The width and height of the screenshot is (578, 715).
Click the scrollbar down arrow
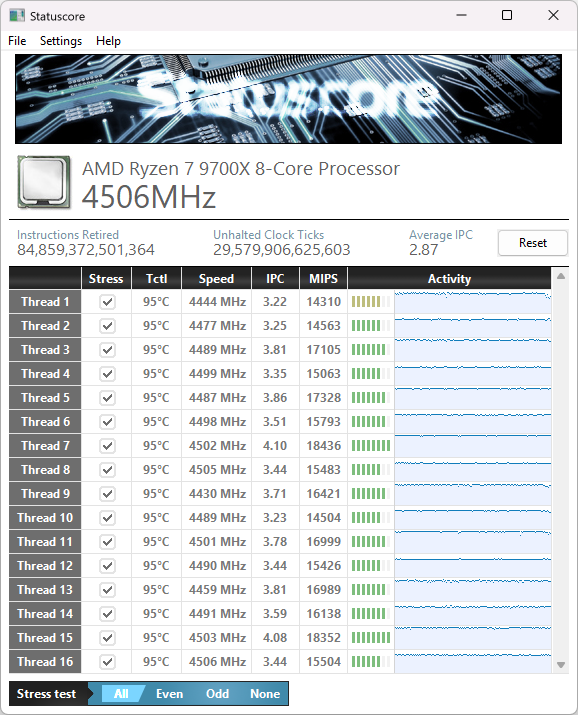tap(561, 665)
